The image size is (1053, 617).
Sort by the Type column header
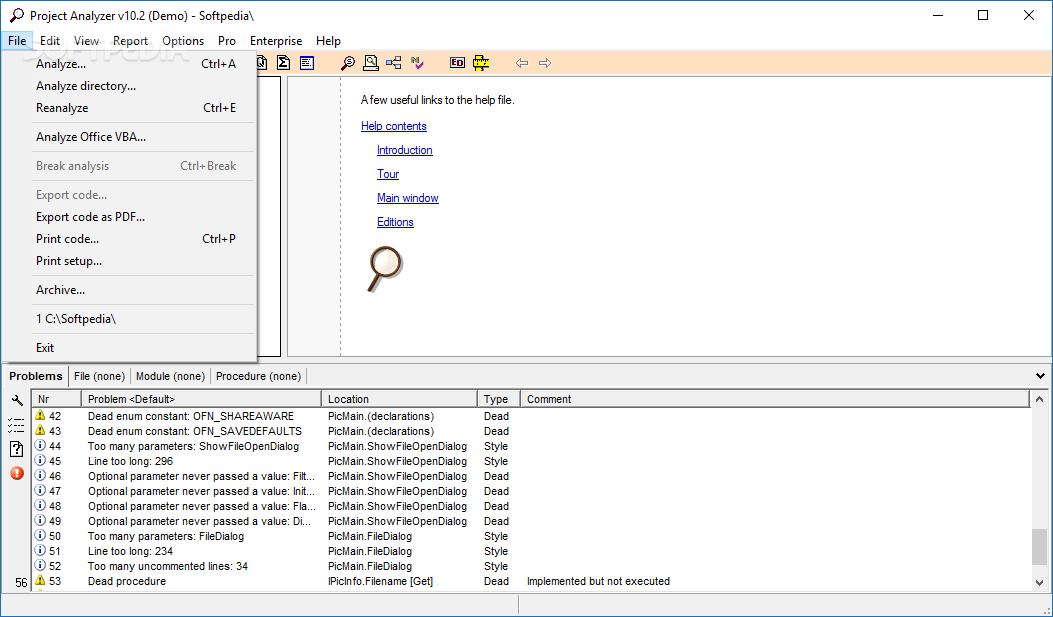click(499, 399)
